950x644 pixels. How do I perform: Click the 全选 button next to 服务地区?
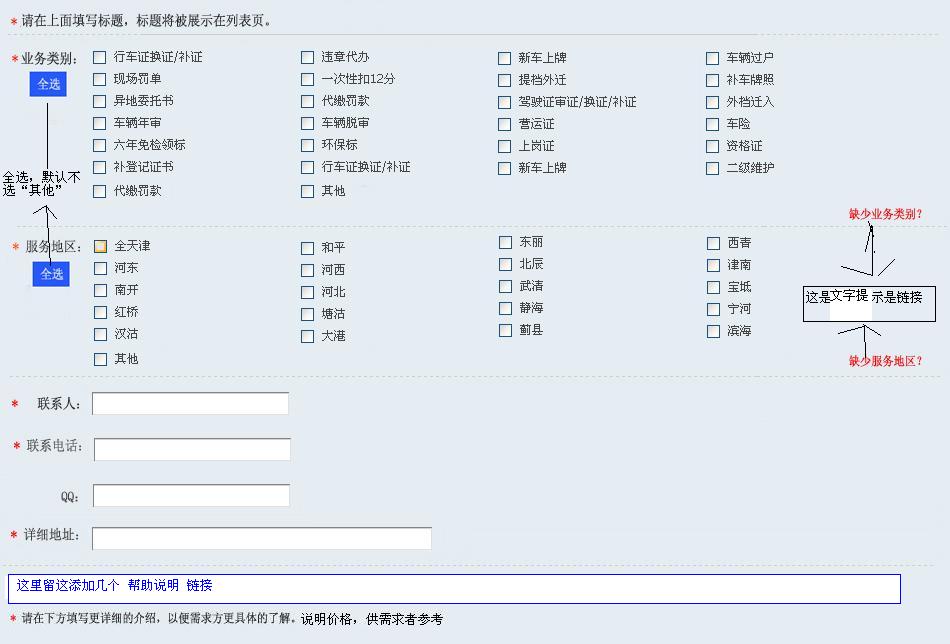tap(50, 274)
